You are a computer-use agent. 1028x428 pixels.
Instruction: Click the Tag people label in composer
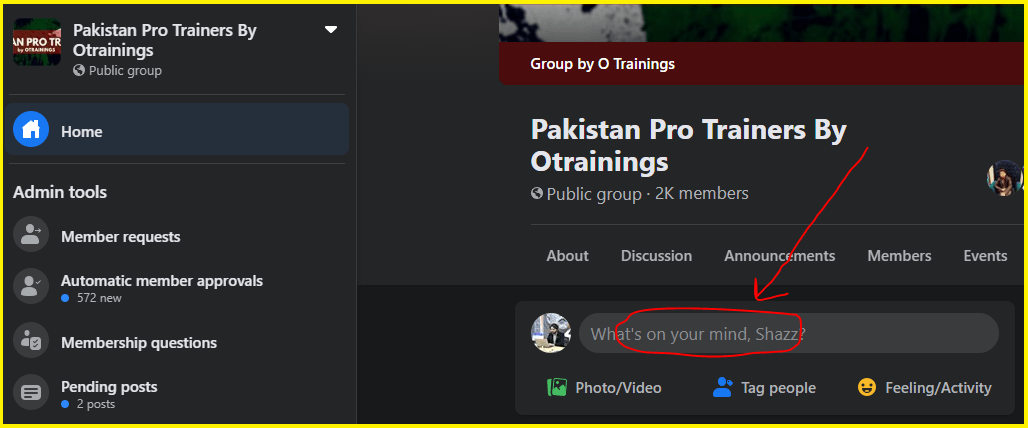(778, 388)
